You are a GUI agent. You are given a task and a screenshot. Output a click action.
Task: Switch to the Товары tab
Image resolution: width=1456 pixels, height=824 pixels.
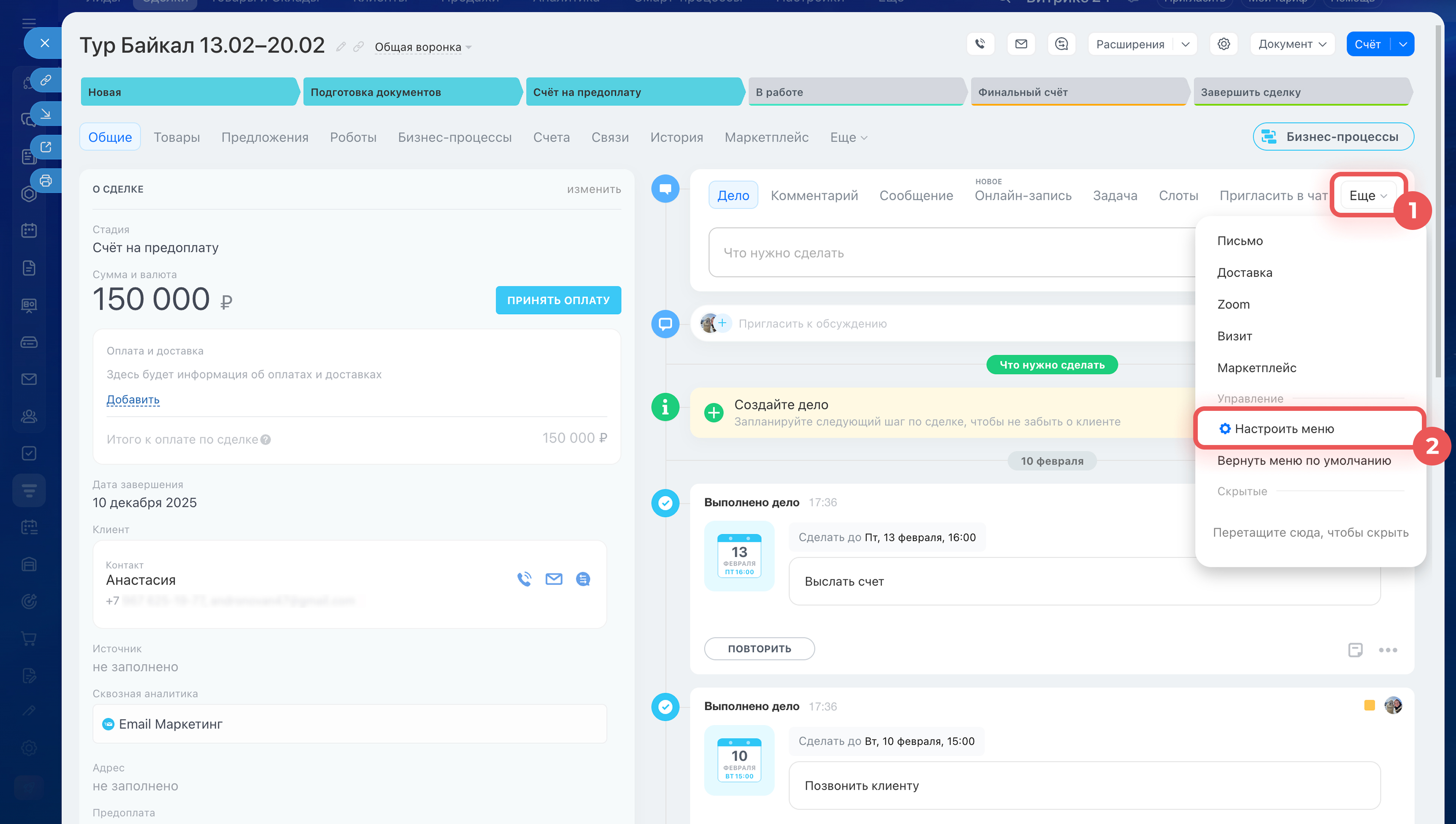176,137
